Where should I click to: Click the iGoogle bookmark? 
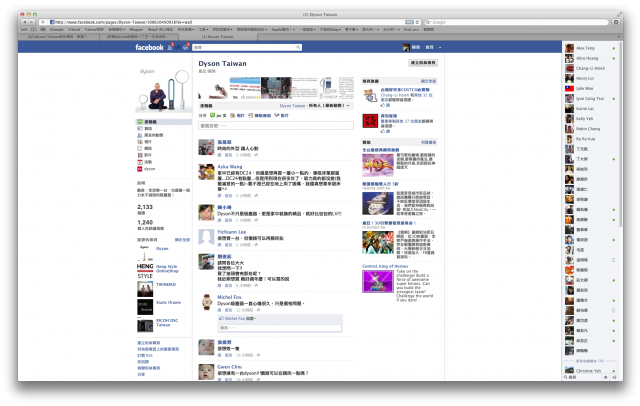click(57, 29)
